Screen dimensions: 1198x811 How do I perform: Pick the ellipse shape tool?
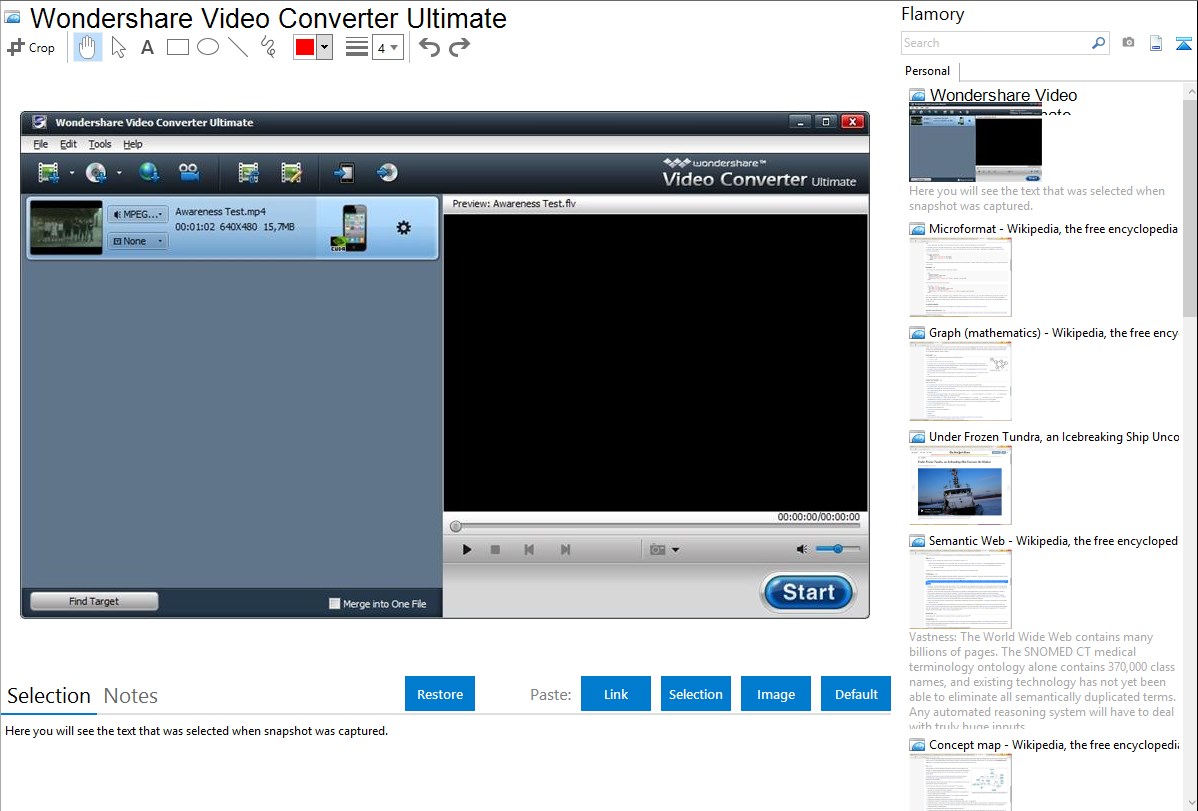click(208, 47)
